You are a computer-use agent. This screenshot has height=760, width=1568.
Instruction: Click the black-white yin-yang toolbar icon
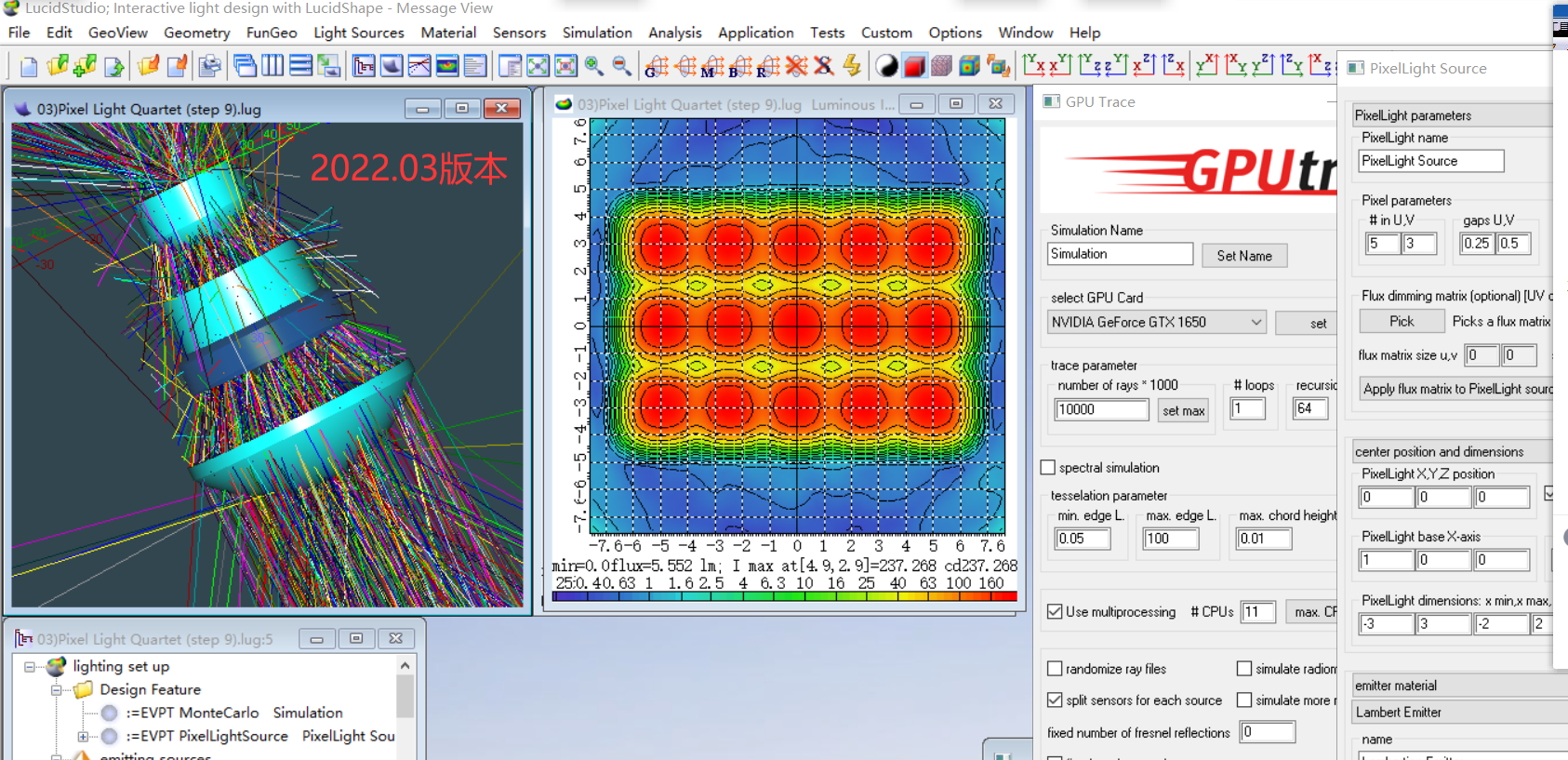click(886, 66)
